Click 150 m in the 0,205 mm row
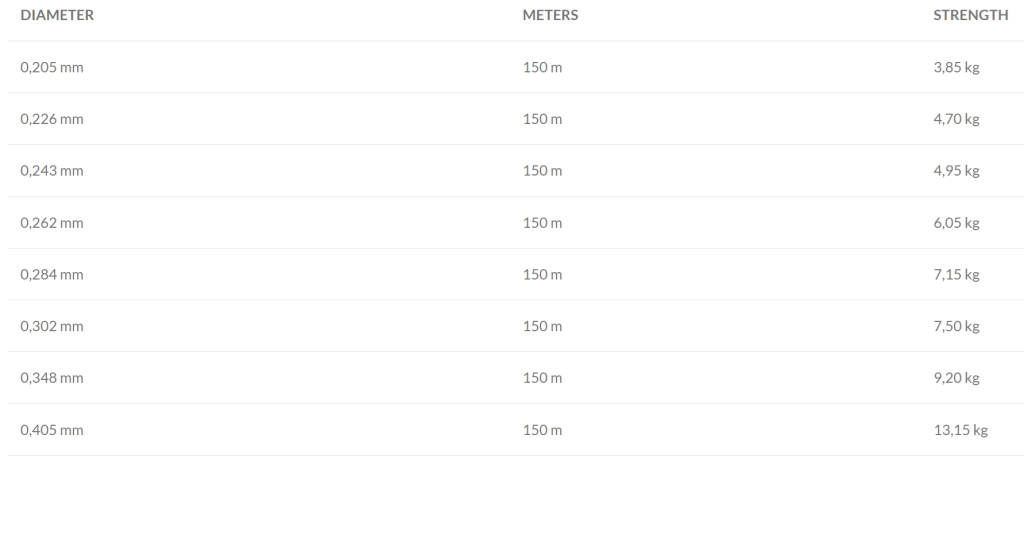This screenshot has width=1024, height=551. 542,67
